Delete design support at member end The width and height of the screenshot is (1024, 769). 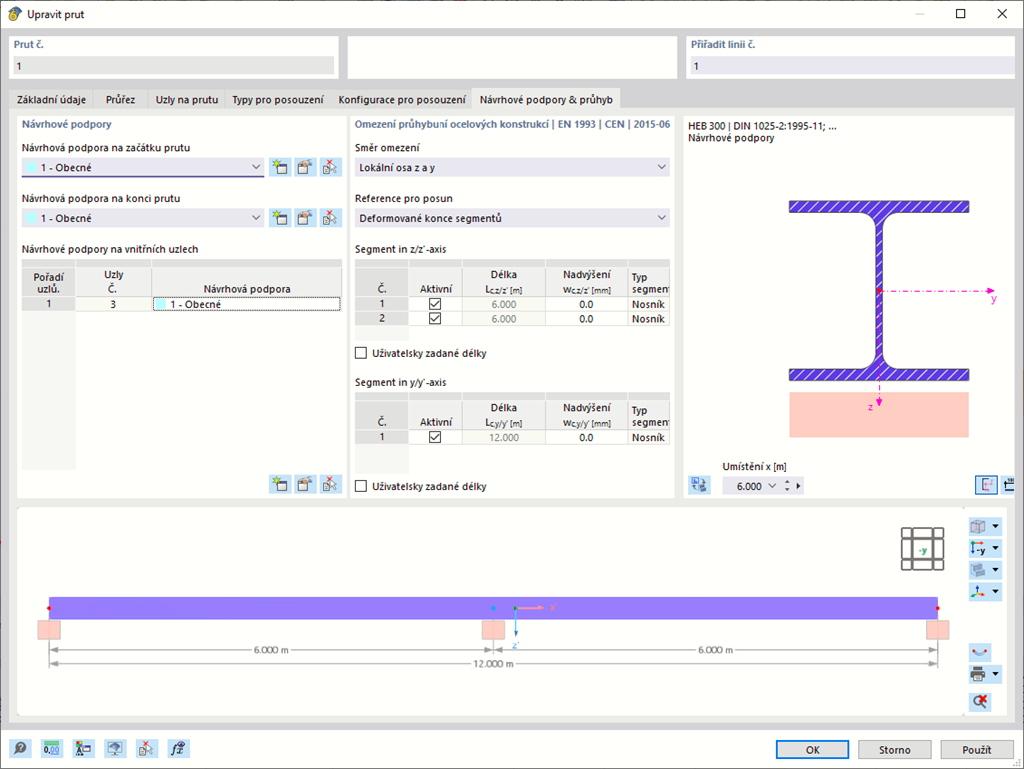tap(330, 218)
